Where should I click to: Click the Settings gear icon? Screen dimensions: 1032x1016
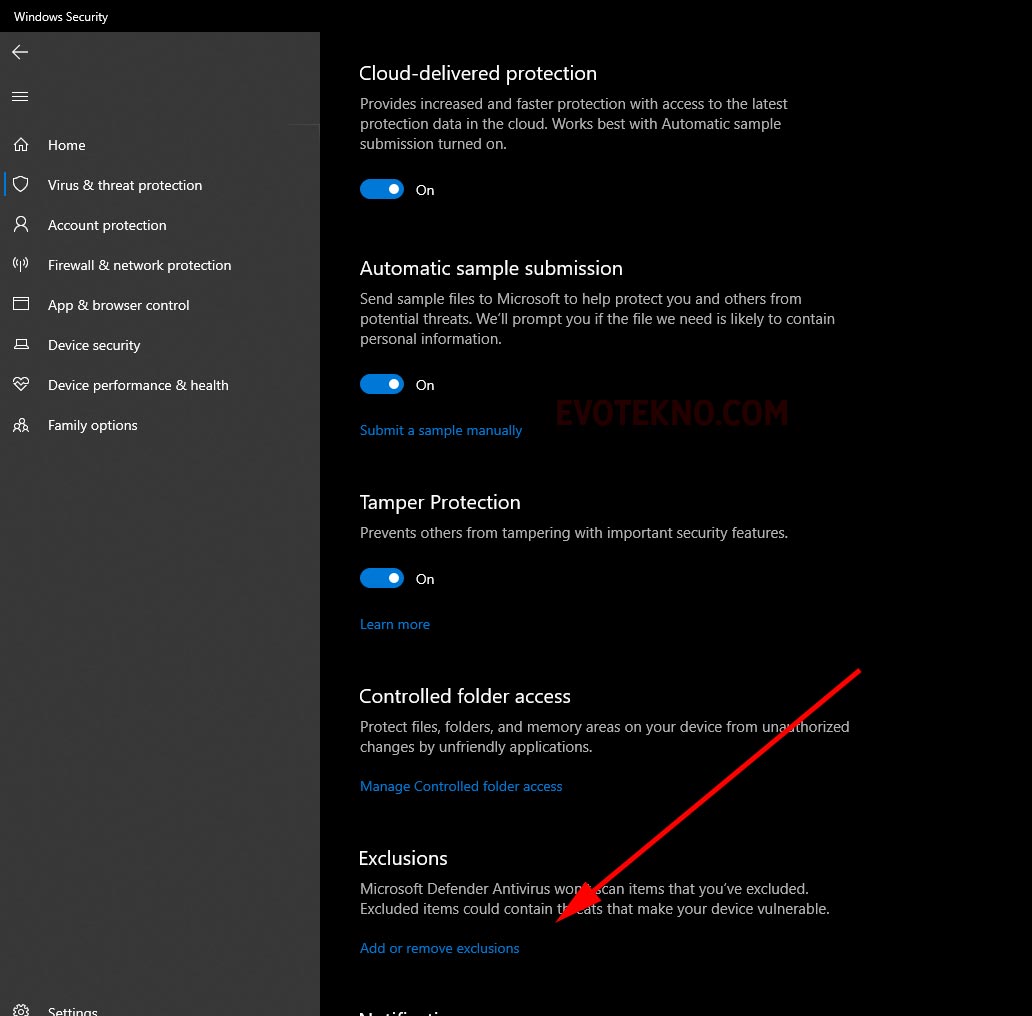21,1008
